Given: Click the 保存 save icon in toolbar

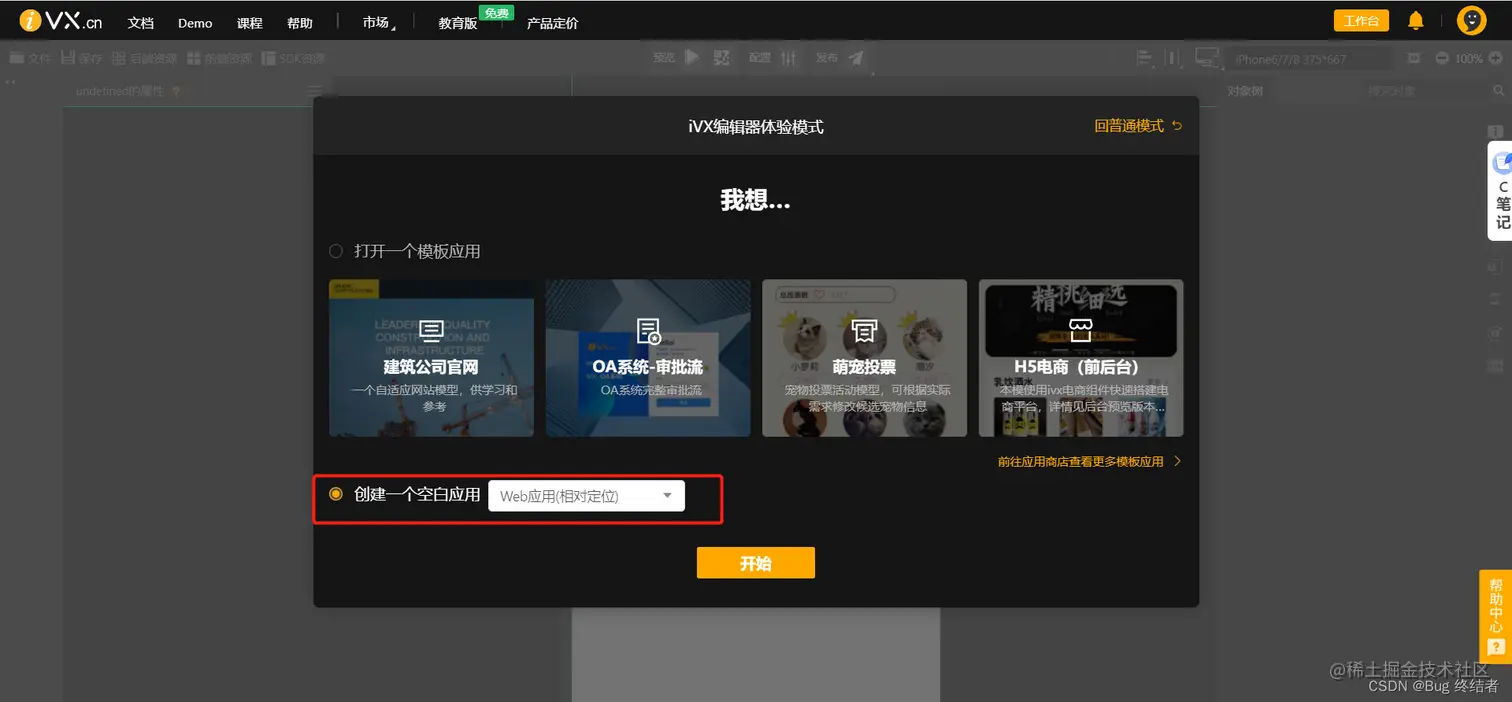Looking at the screenshot, I should pos(68,58).
